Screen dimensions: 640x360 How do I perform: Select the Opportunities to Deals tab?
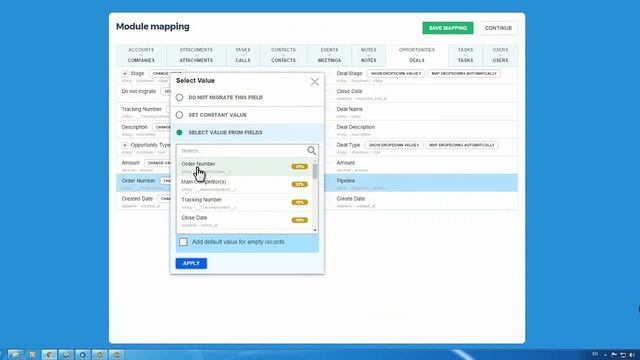[x=417, y=55]
